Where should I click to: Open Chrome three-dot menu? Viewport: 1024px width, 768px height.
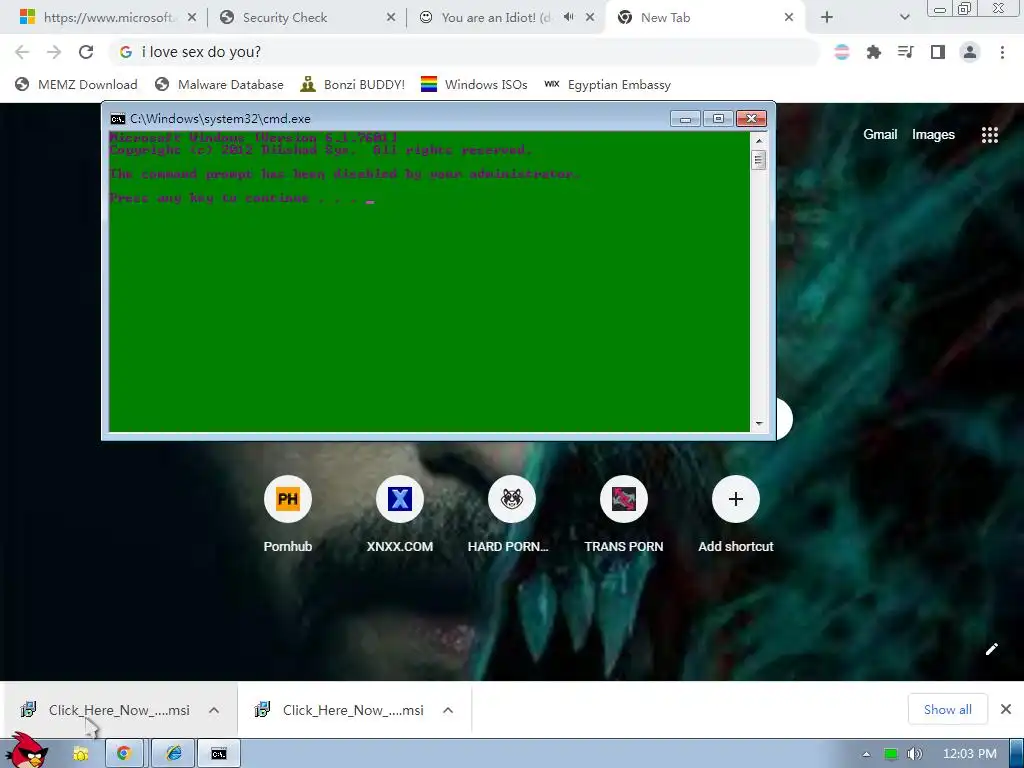pyautogui.click(x=1002, y=52)
